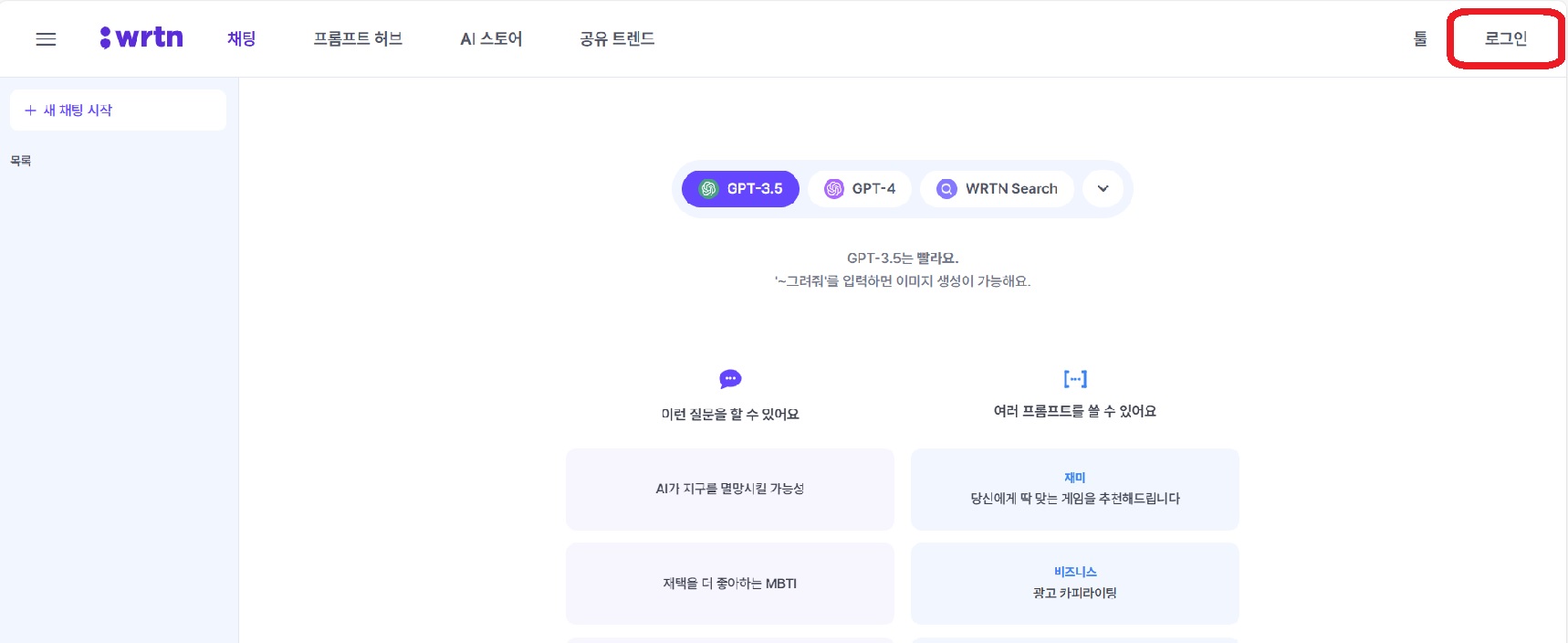Expand the model list chevron
The height and width of the screenshot is (643, 1568).
1103,189
